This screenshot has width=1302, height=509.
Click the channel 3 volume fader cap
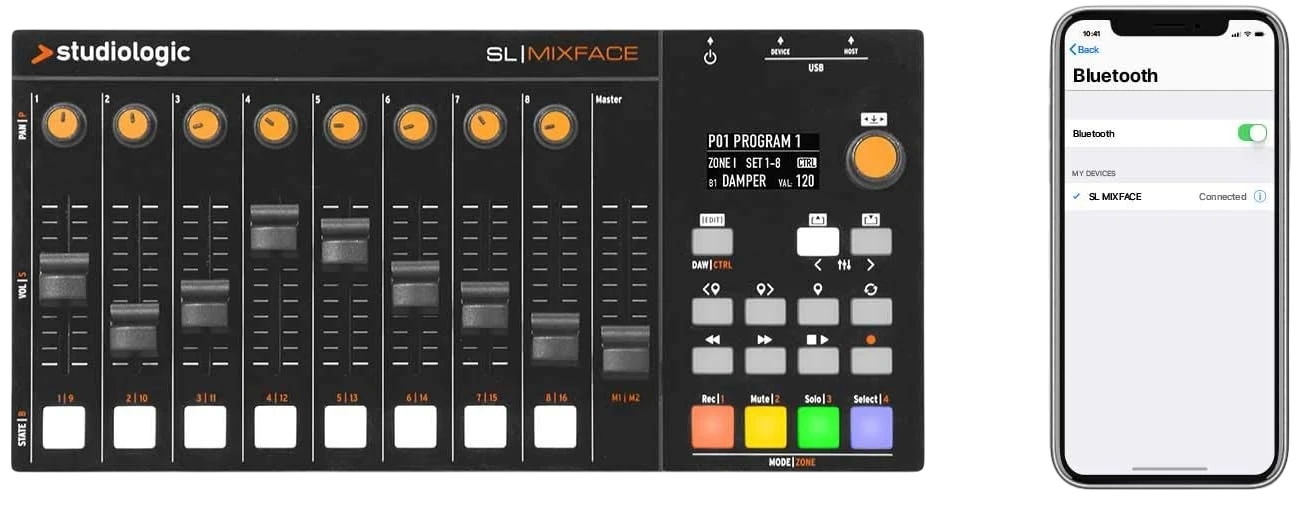(205, 303)
